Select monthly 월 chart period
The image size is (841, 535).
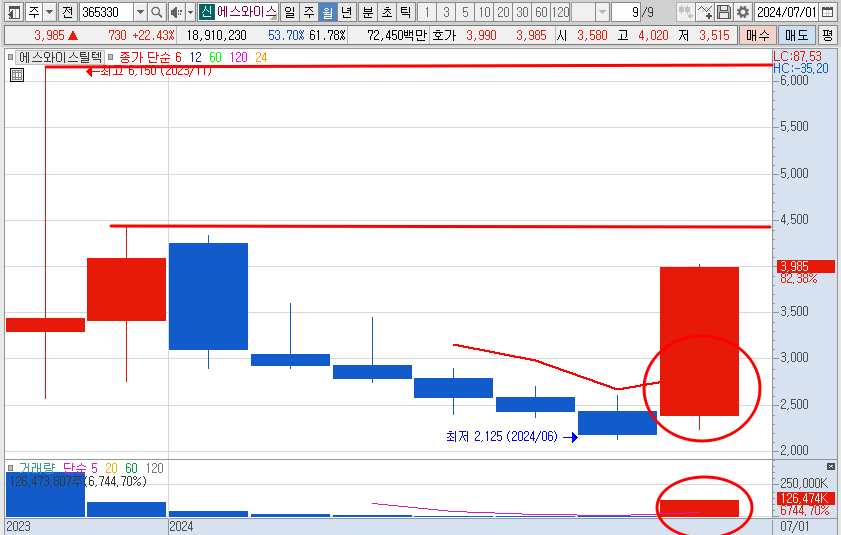tap(328, 12)
